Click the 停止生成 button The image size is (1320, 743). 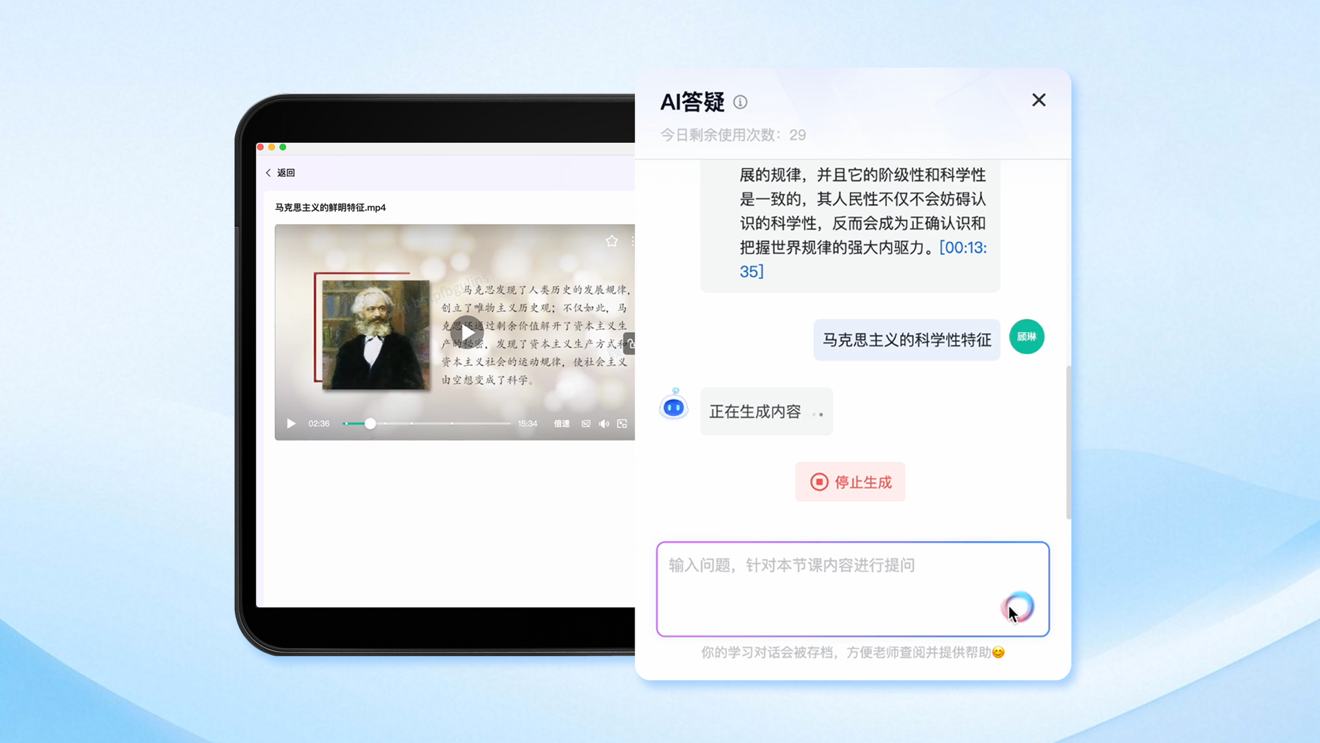pyautogui.click(x=850, y=482)
